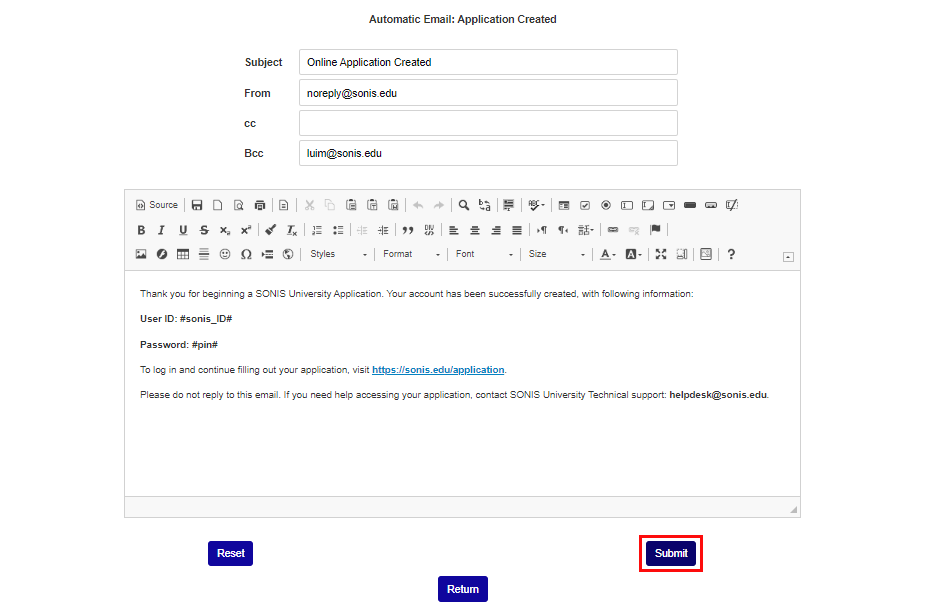
Task: Insert a Checkbox form element
Action: [x=584, y=205]
